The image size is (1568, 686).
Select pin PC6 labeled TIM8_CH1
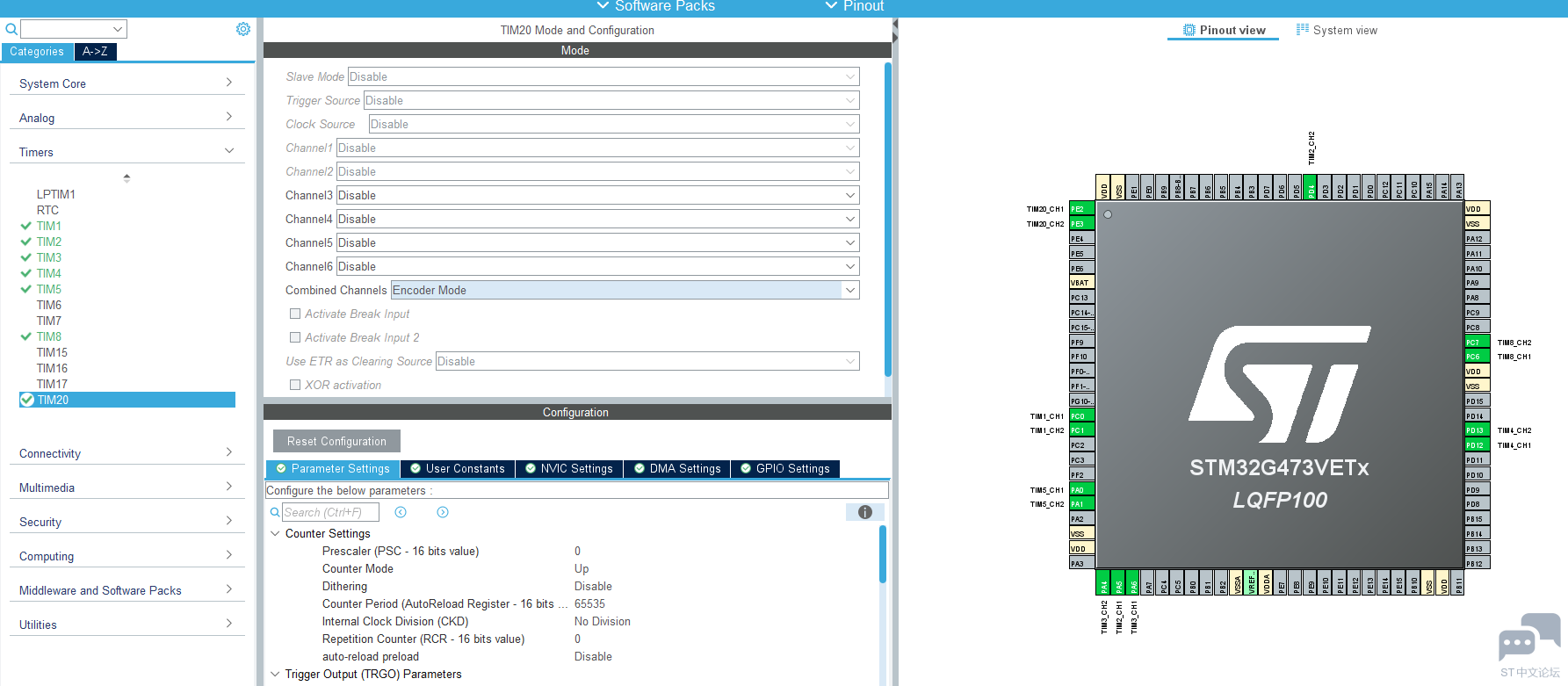click(x=1478, y=357)
